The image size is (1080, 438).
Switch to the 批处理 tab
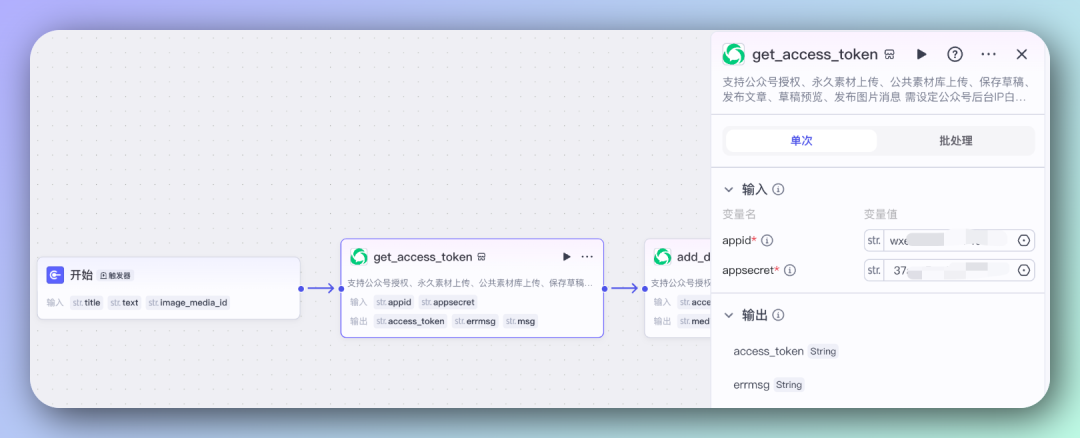click(x=955, y=140)
